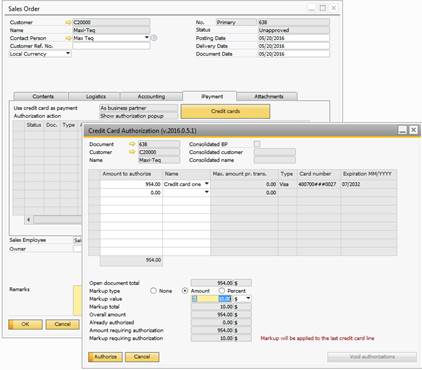This screenshot has width=422, height=370.
Task: Click Cancel in the Sales Order window
Action: click(63, 324)
